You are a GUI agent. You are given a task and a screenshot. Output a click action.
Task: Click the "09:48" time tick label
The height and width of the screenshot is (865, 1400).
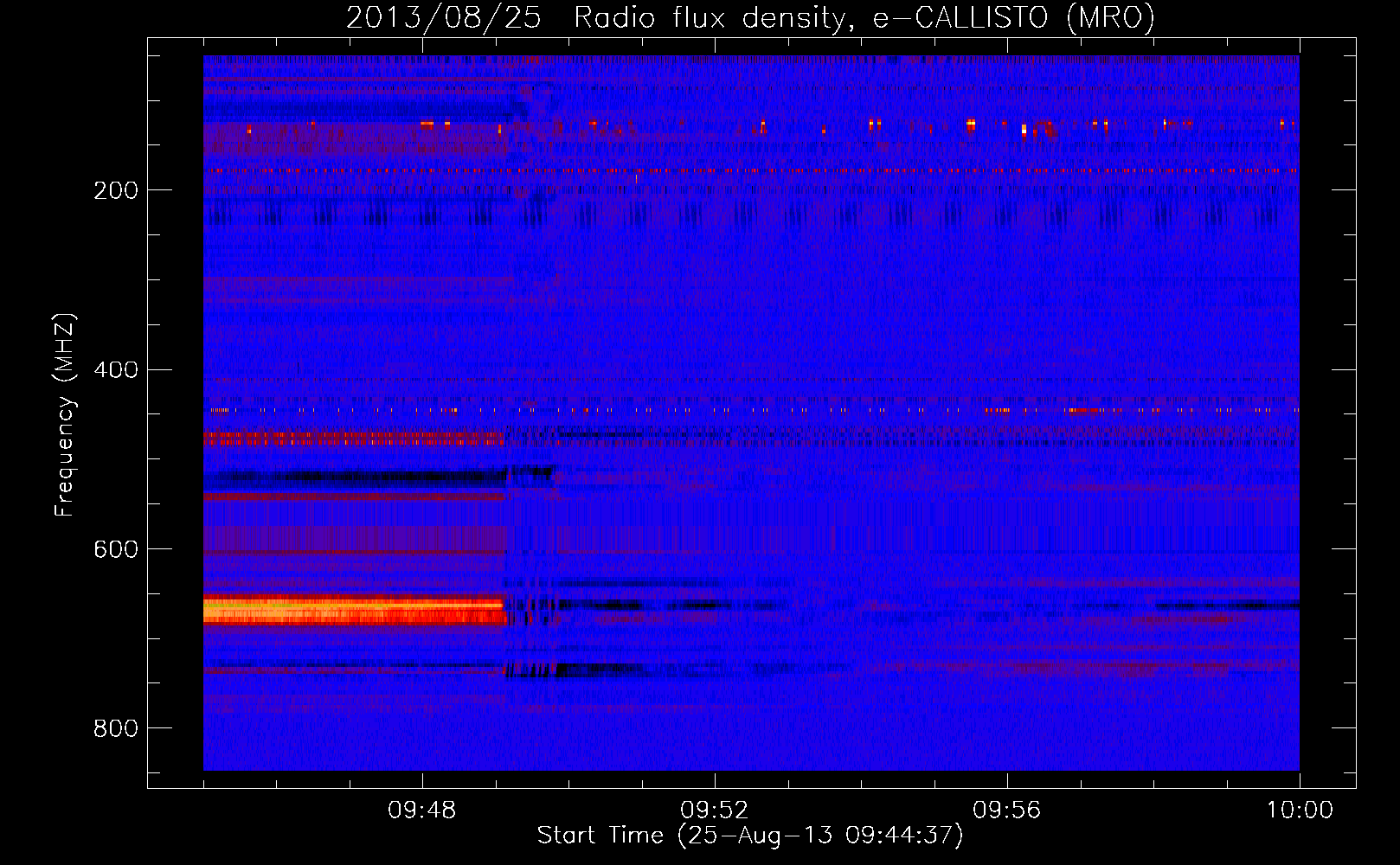(422, 811)
